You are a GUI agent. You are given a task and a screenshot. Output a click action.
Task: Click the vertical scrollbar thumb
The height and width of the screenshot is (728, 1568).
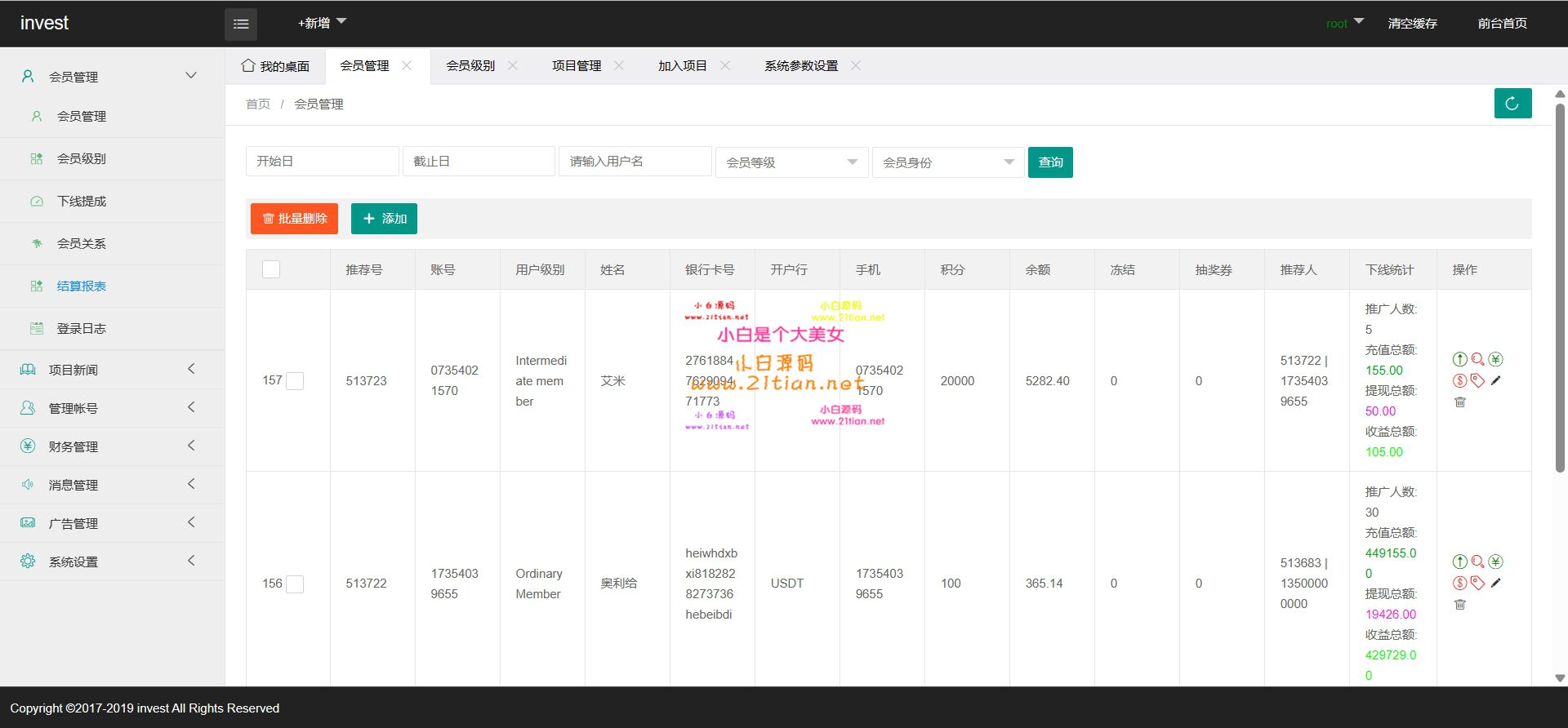click(x=1560, y=287)
